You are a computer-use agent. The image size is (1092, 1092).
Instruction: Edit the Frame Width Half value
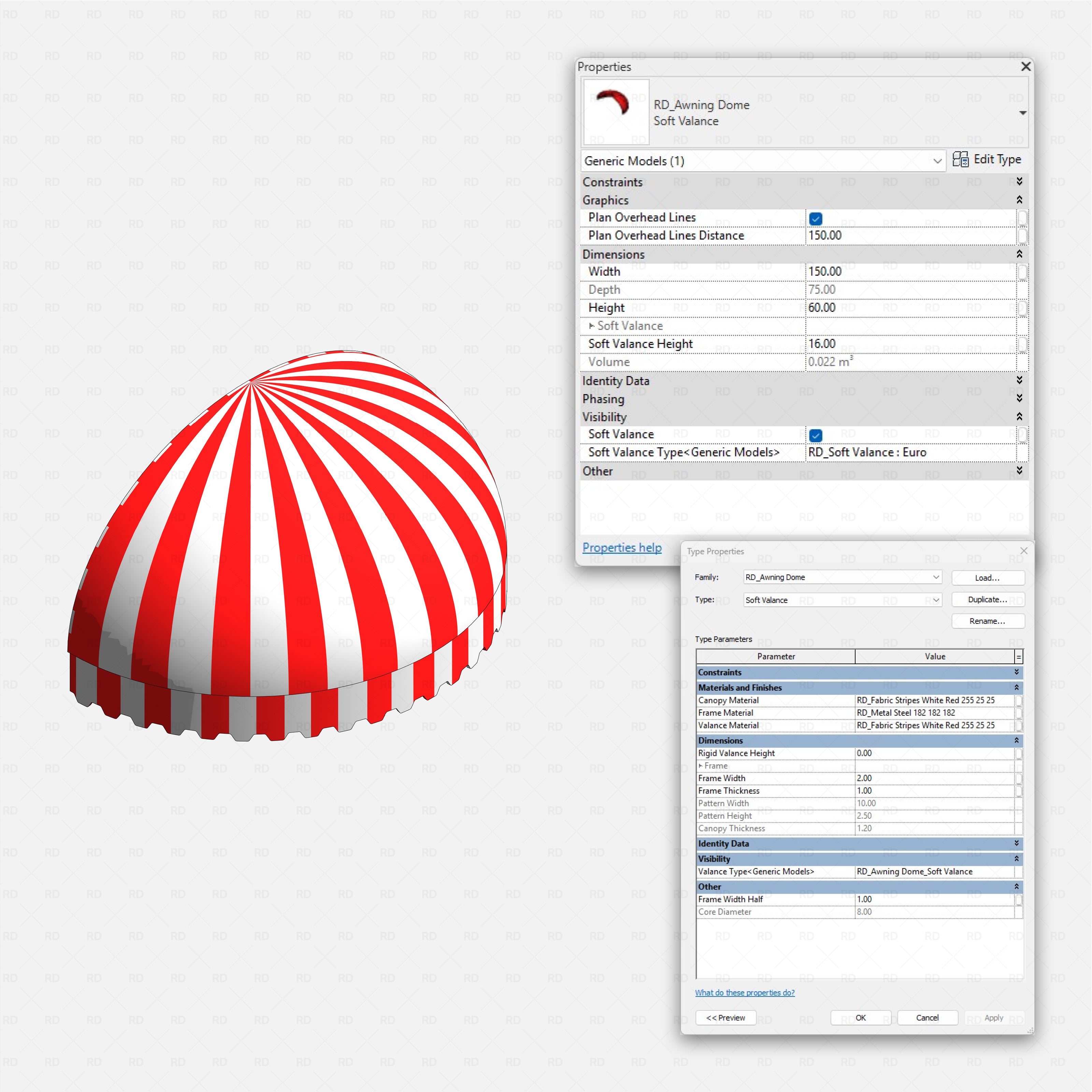pos(934,899)
